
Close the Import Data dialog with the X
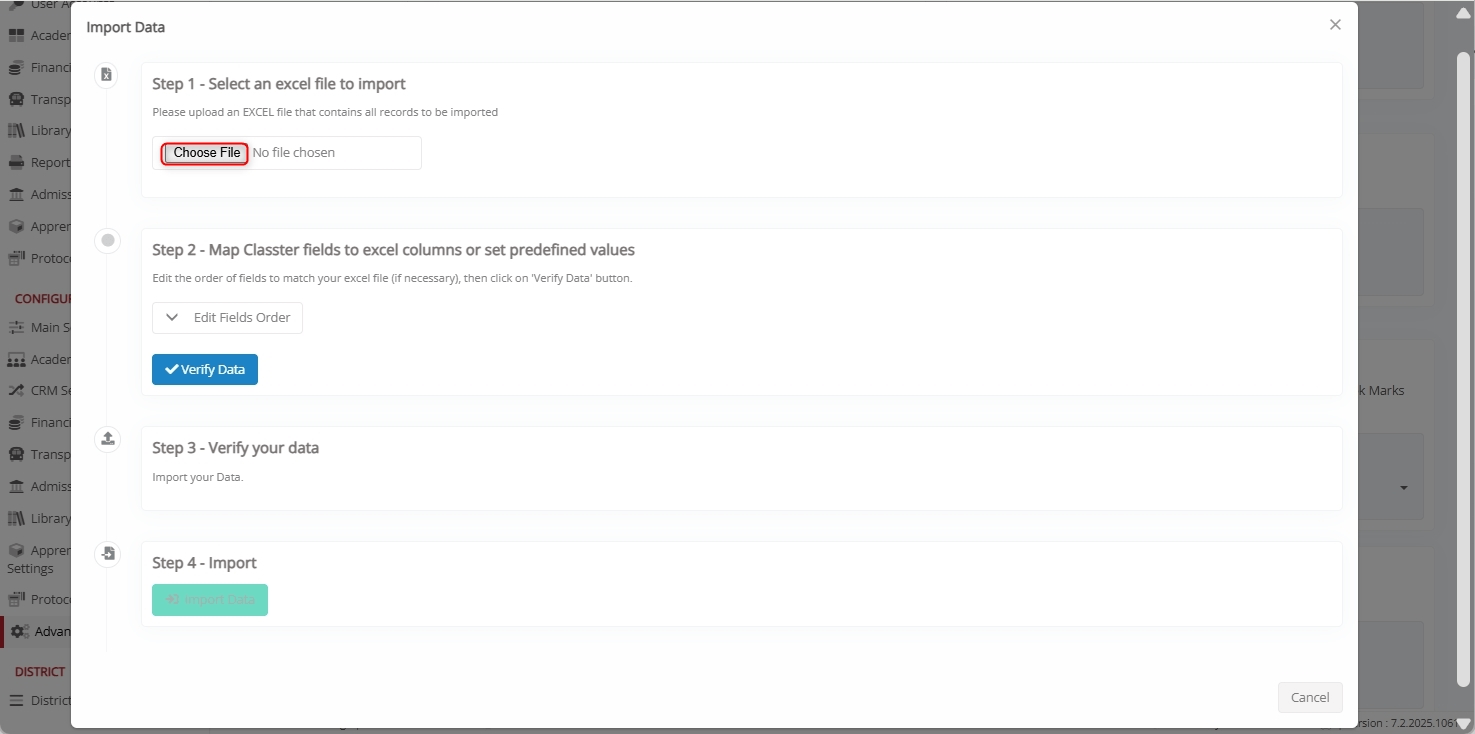tap(1335, 25)
